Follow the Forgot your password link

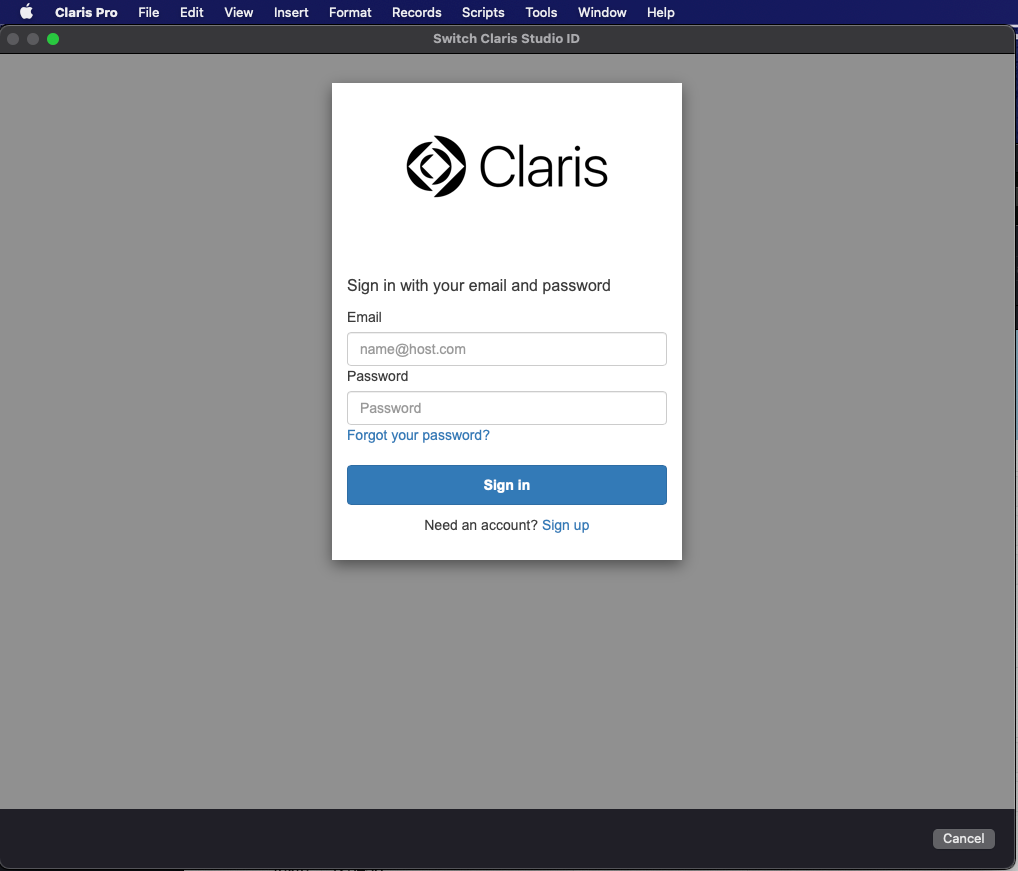click(418, 436)
